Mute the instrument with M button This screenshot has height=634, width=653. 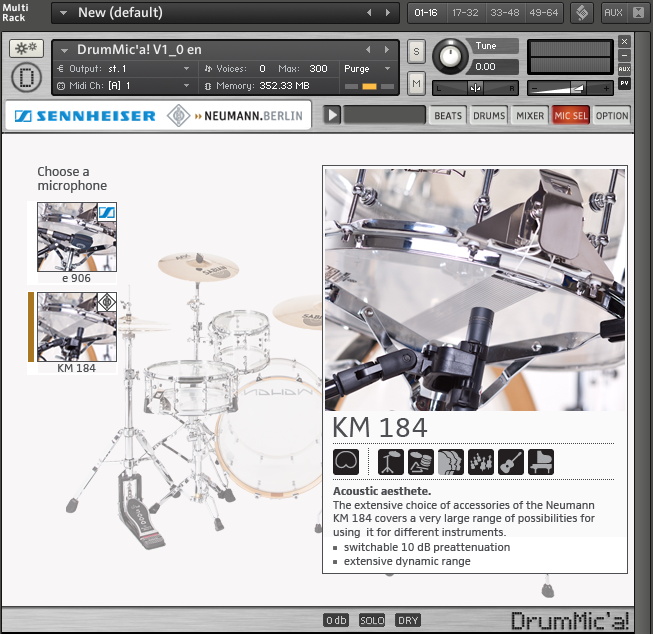click(x=416, y=84)
